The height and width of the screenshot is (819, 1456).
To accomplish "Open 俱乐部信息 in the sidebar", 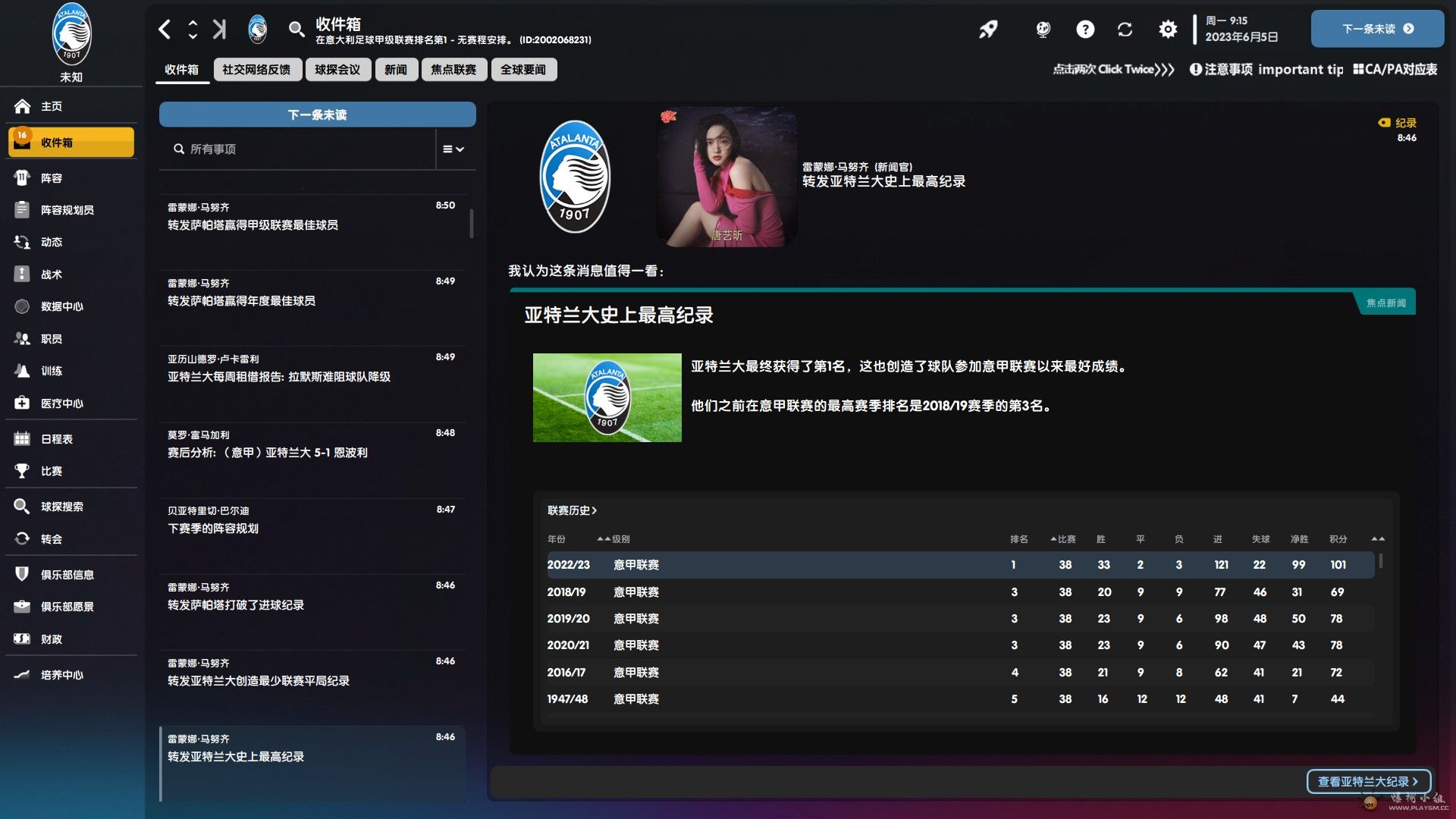I will (71, 575).
